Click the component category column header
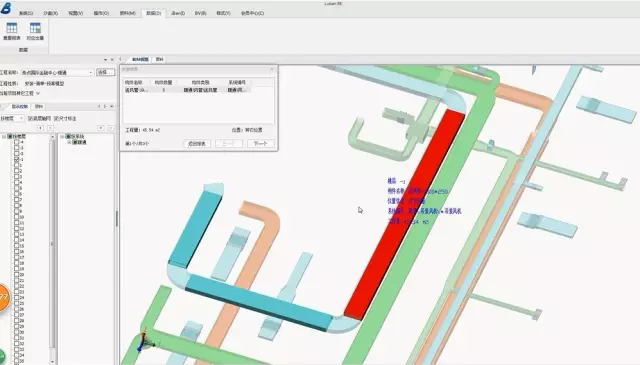Viewport: 640px width, 365px height. click(x=200, y=82)
